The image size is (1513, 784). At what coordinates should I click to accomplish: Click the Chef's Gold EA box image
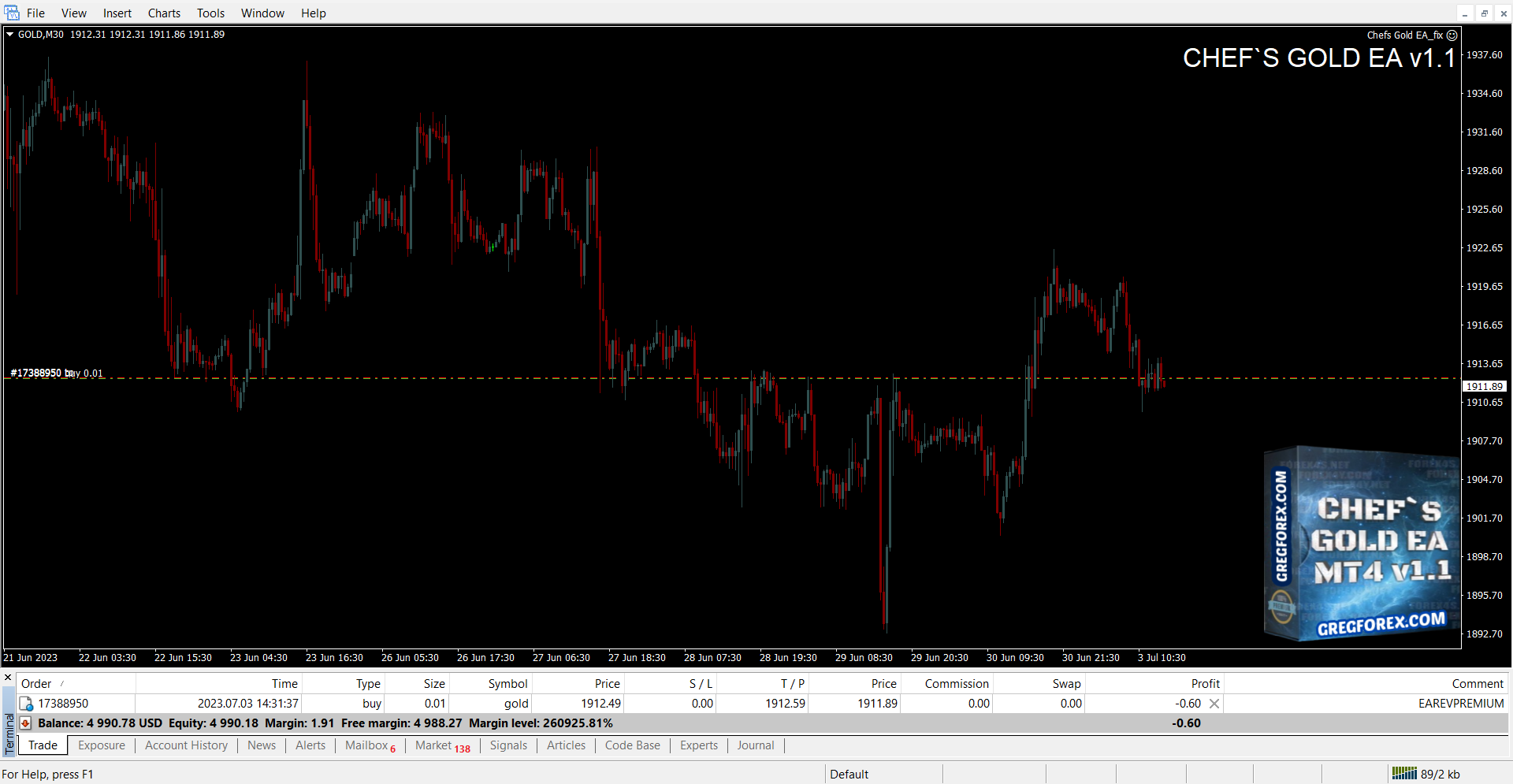tap(1361, 544)
